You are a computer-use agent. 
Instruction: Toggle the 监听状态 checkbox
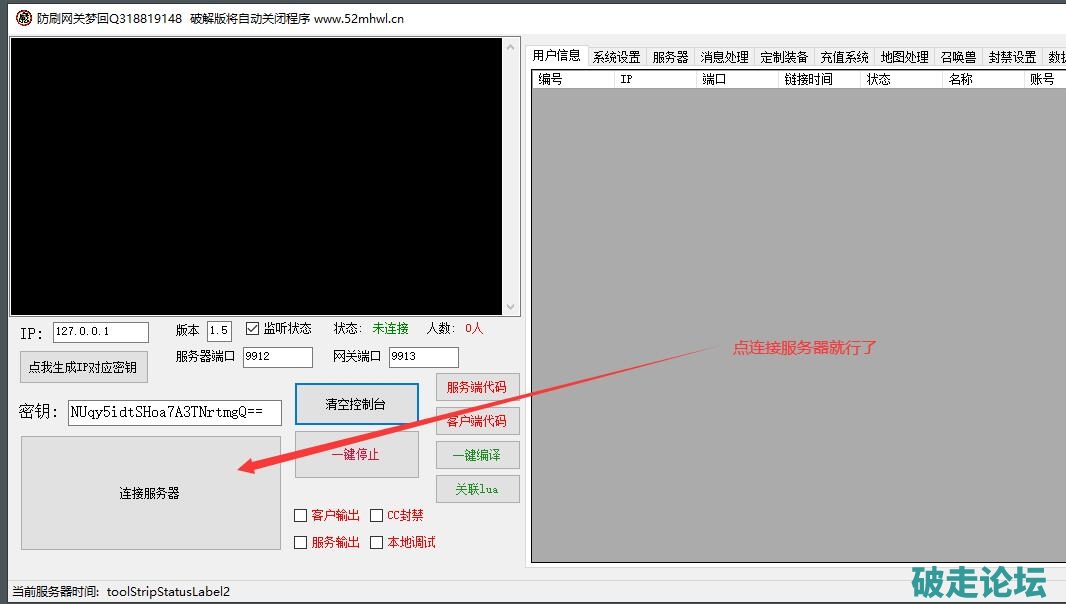click(x=253, y=329)
